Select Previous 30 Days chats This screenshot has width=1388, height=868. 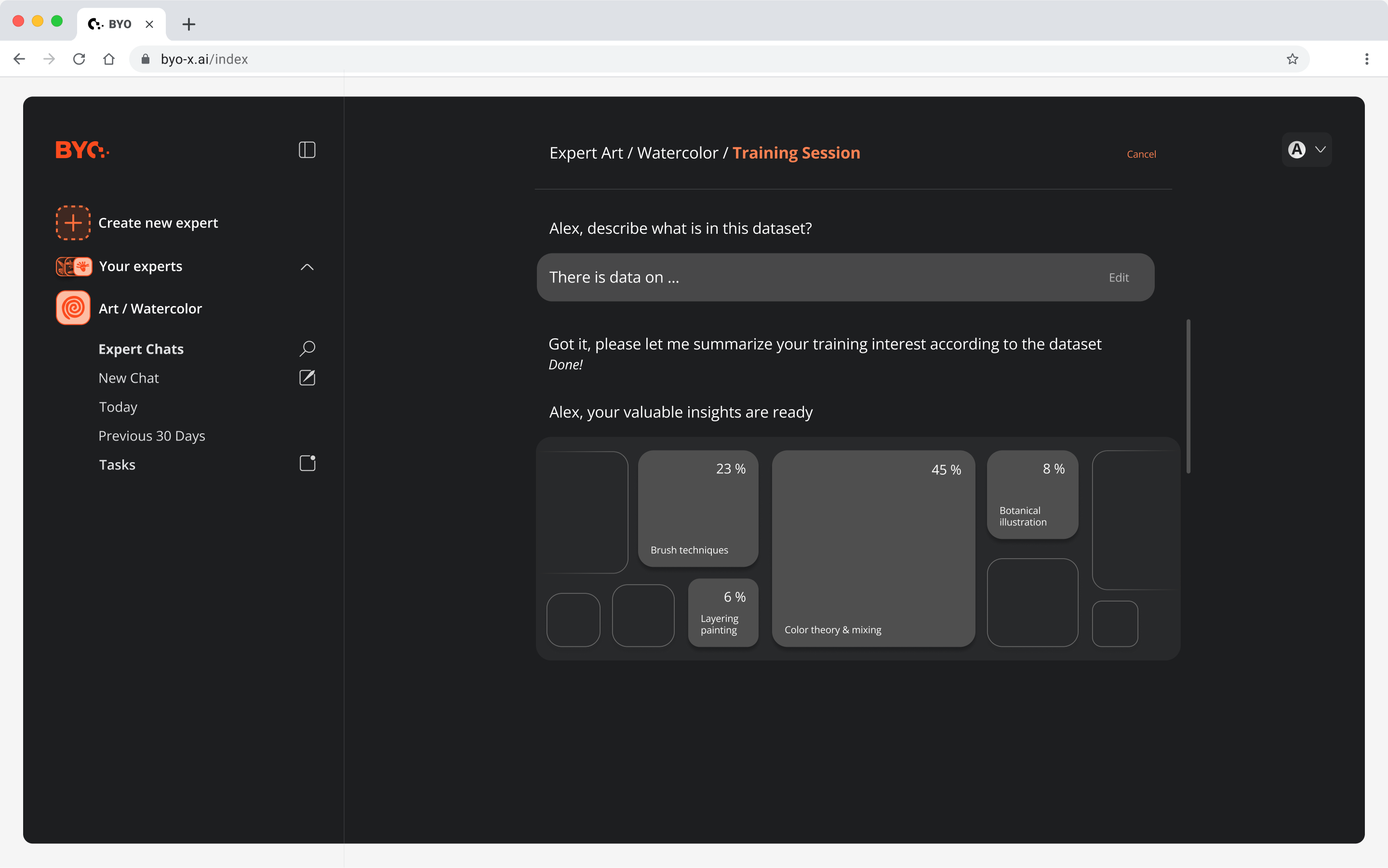[x=151, y=436]
